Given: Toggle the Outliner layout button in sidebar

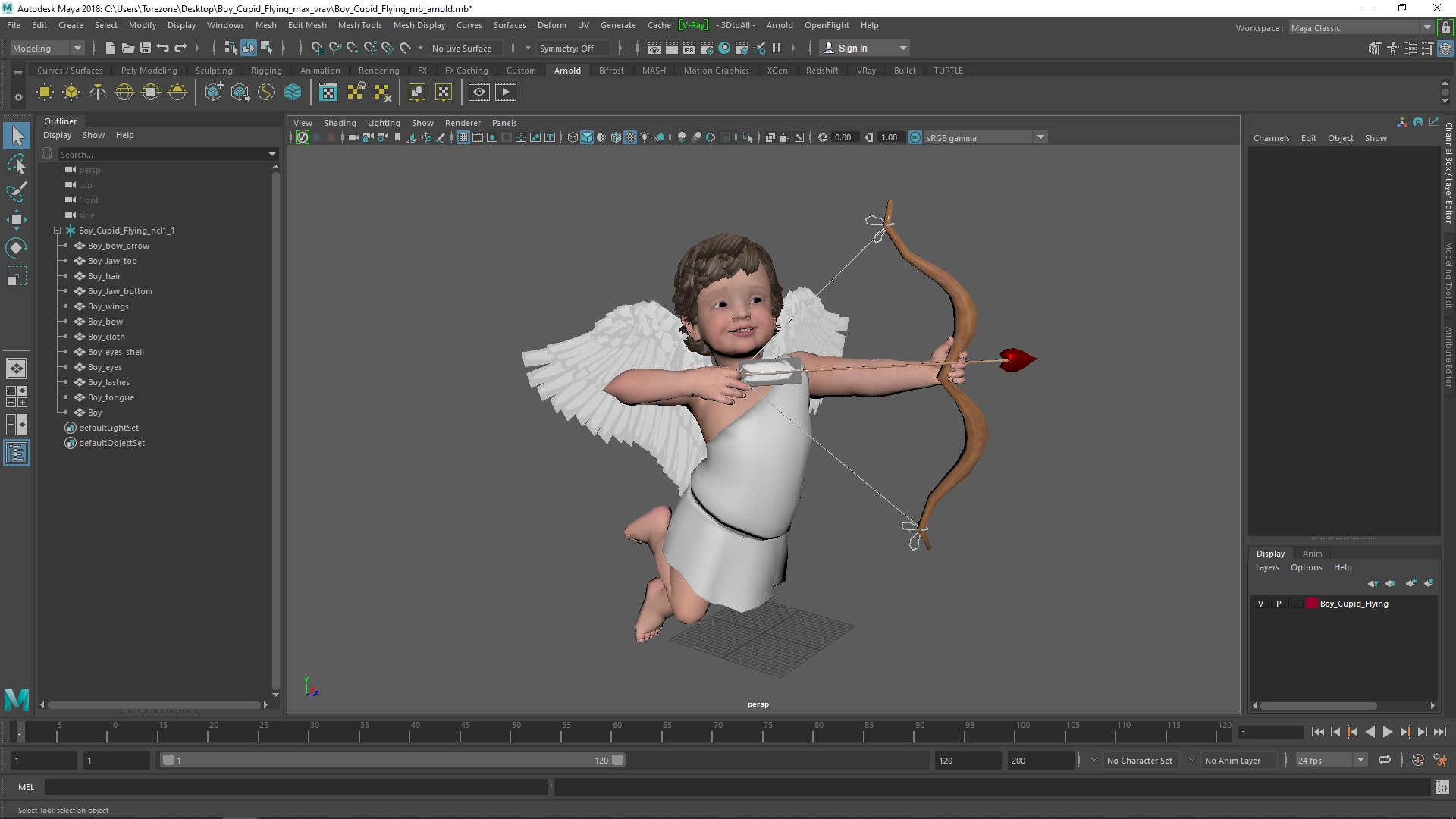Looking at the screenshot, I should (x=17, y=453).
